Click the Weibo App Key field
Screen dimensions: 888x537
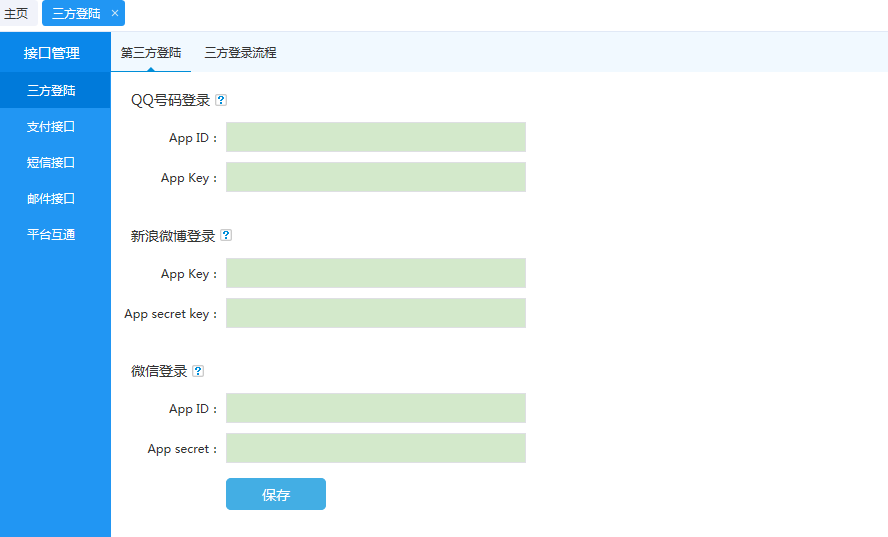tap(376, 273)
